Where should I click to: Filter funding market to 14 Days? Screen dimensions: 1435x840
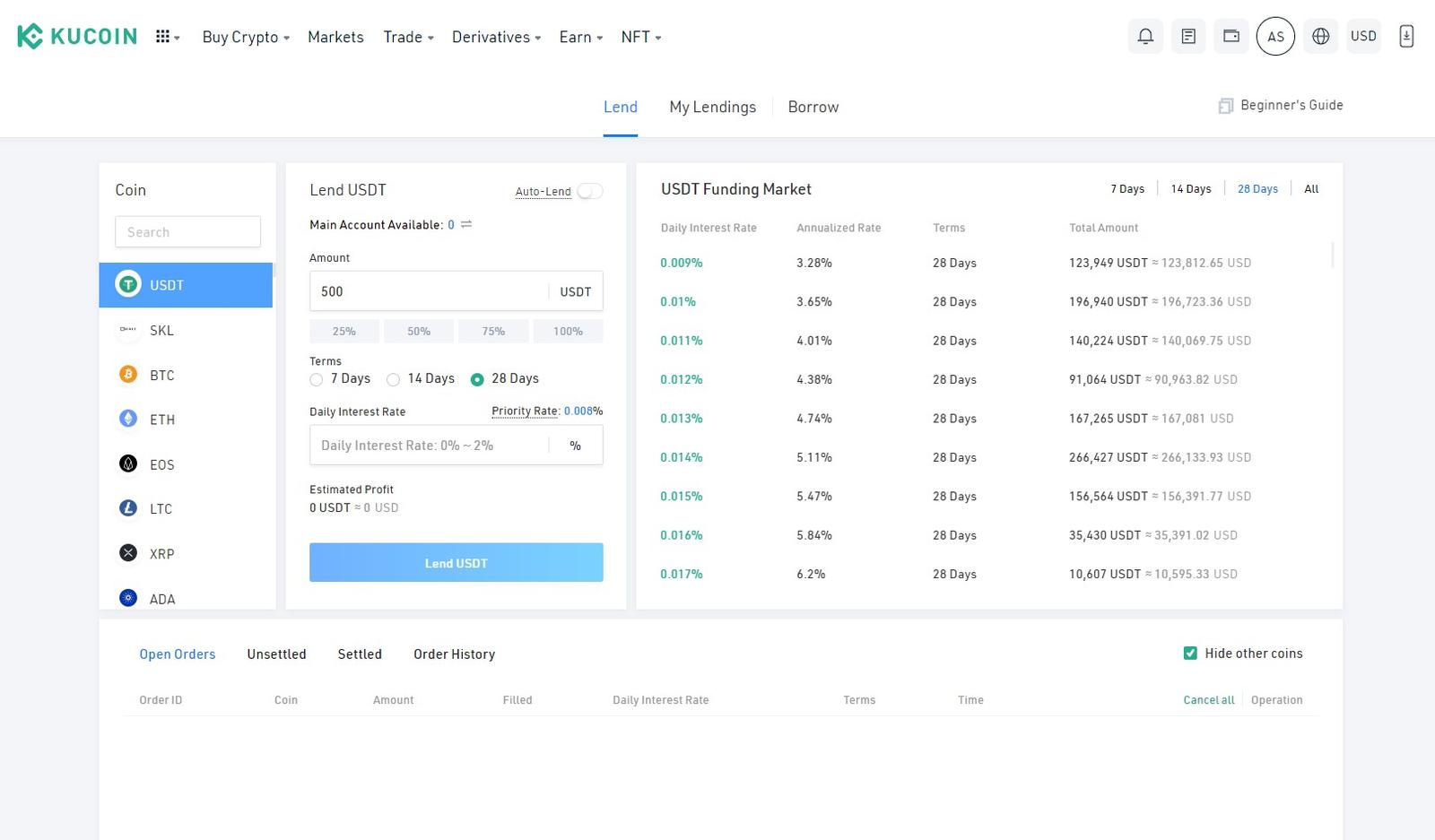click(1191, 189)
